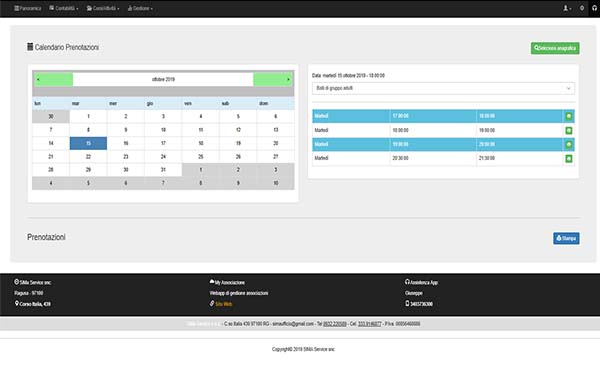Expand the Contabilità menu
600x376 pixels.
point(64,8)
